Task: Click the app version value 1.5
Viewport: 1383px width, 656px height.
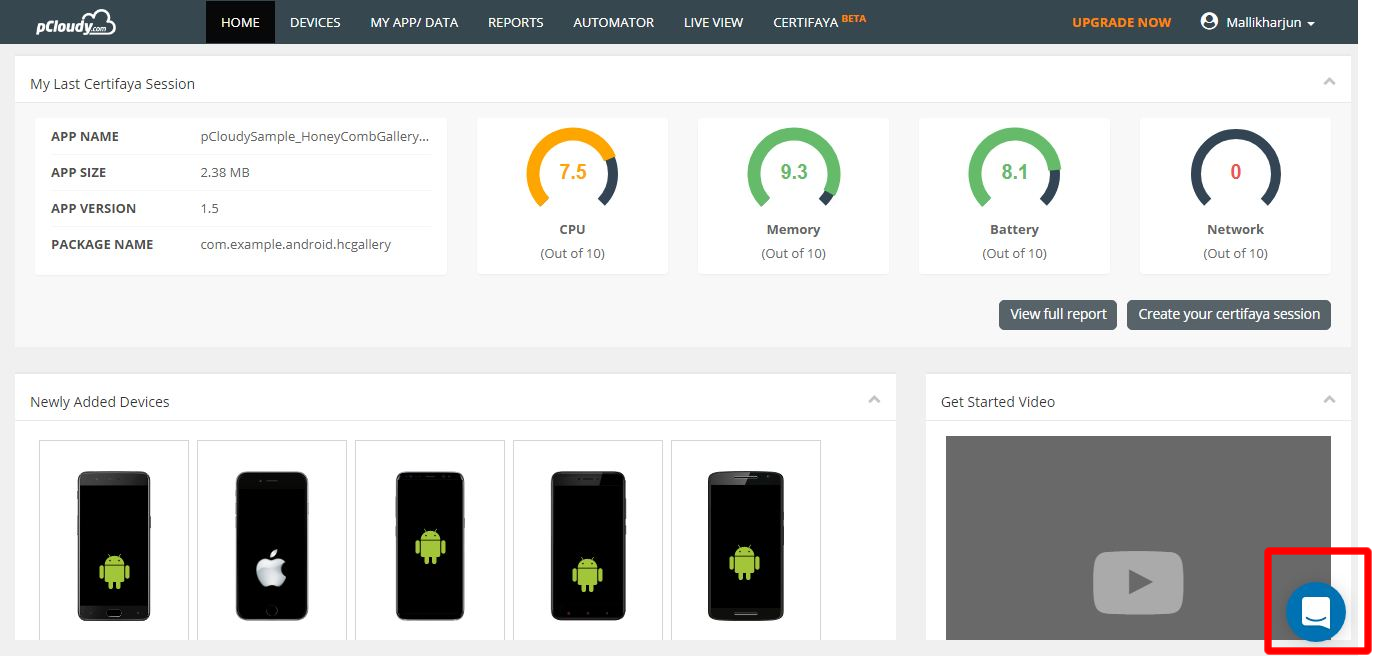Action: [209, 208]
